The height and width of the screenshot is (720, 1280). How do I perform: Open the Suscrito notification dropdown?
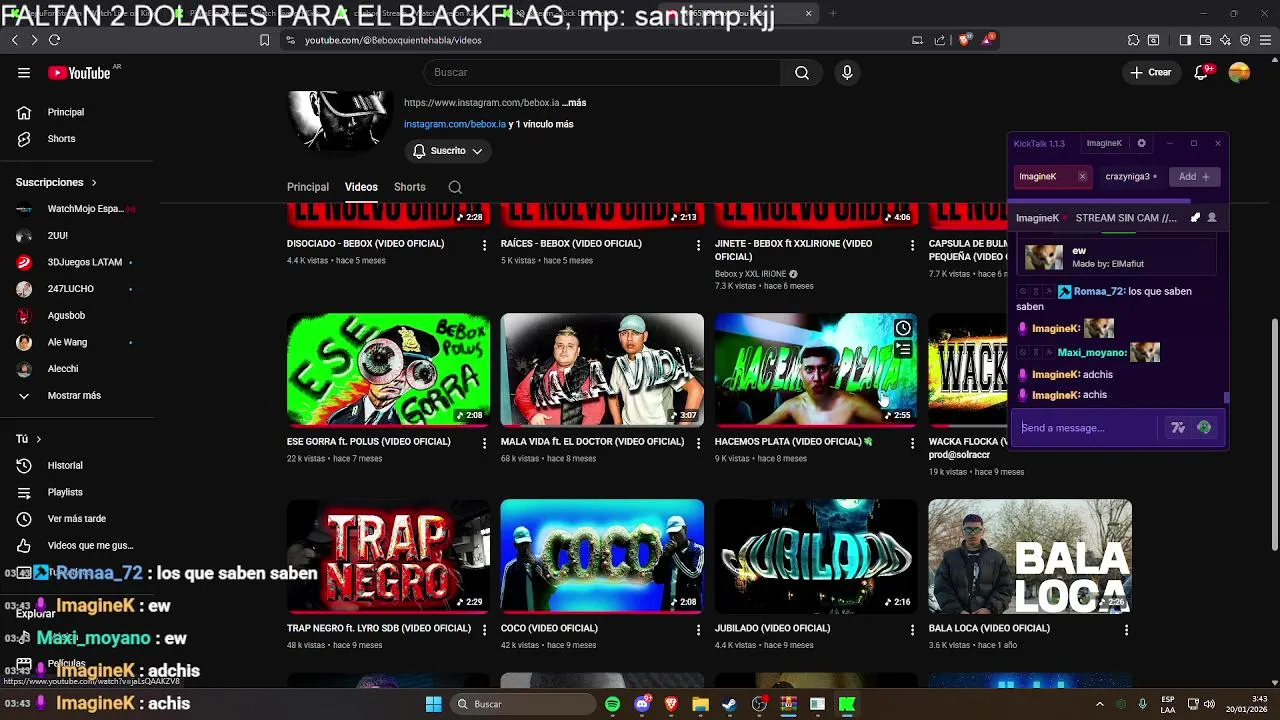click(449, 151)
